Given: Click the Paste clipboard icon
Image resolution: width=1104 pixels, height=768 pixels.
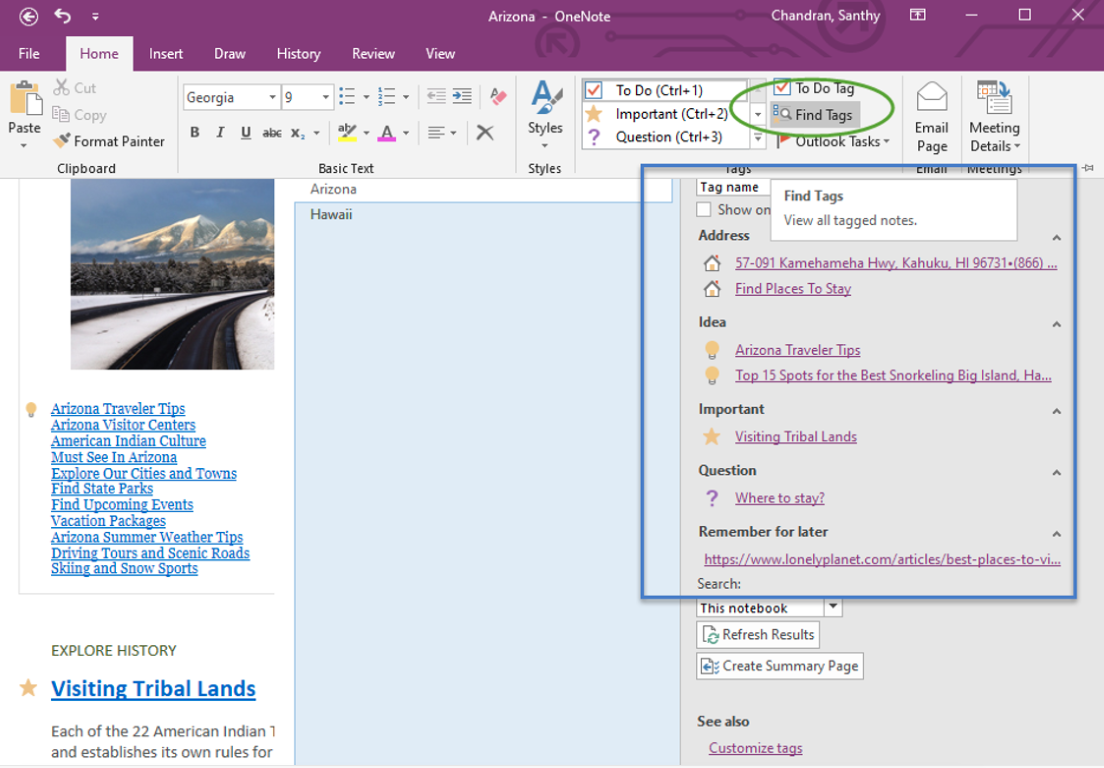Looking at the screenshot, I should point(25,99).
